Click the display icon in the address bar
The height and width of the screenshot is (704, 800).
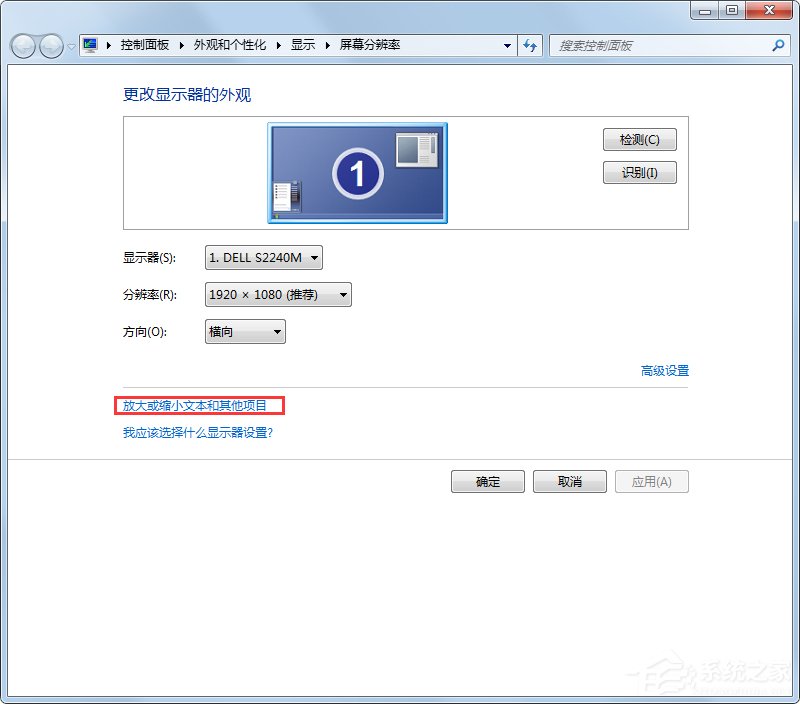coord(88,45)
